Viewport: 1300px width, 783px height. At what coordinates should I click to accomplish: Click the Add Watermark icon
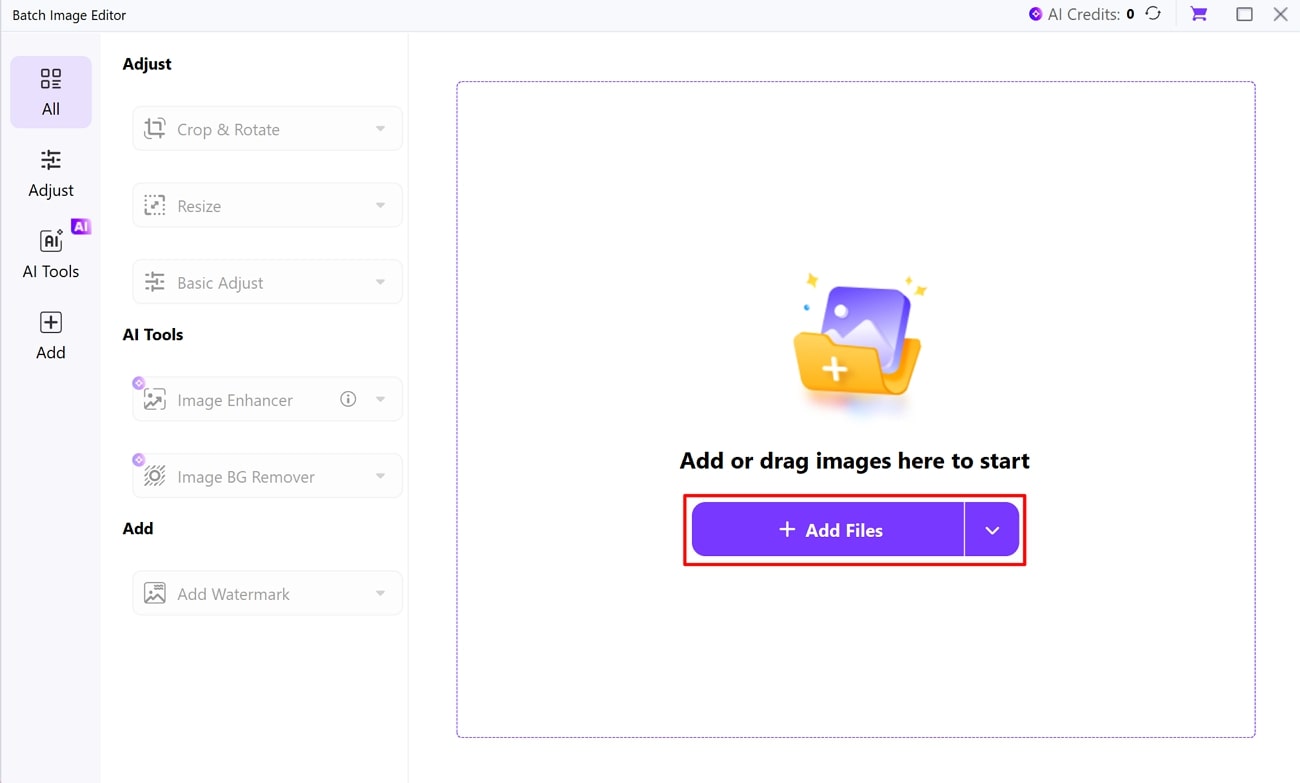[x=154, y=593]
